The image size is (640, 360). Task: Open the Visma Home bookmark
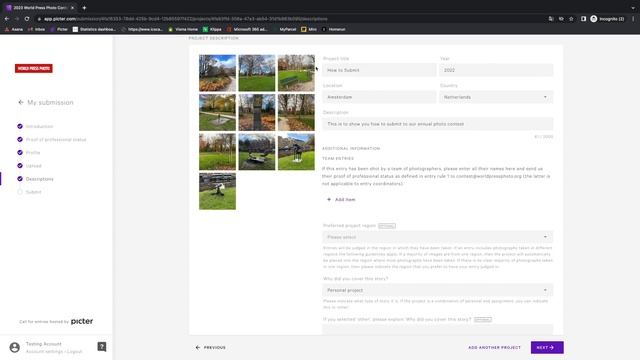click(x=183, y=29)
